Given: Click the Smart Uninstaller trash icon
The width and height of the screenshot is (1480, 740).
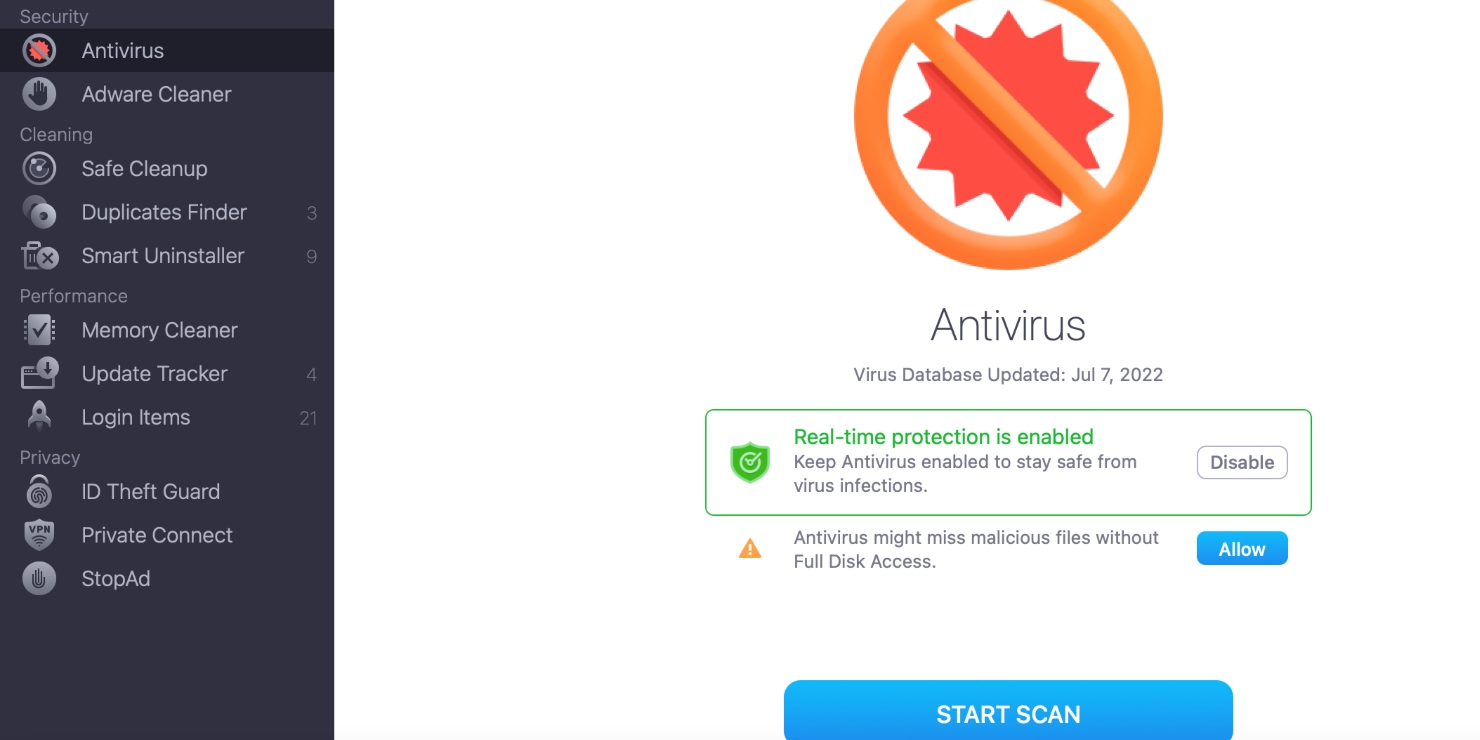Looking at the screenshot, I should click(39, 256).
